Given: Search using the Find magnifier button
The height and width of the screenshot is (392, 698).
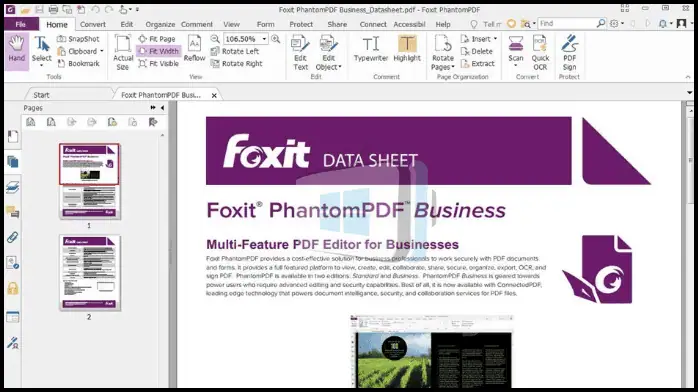Looking at the screenshot, I should 601,23.
